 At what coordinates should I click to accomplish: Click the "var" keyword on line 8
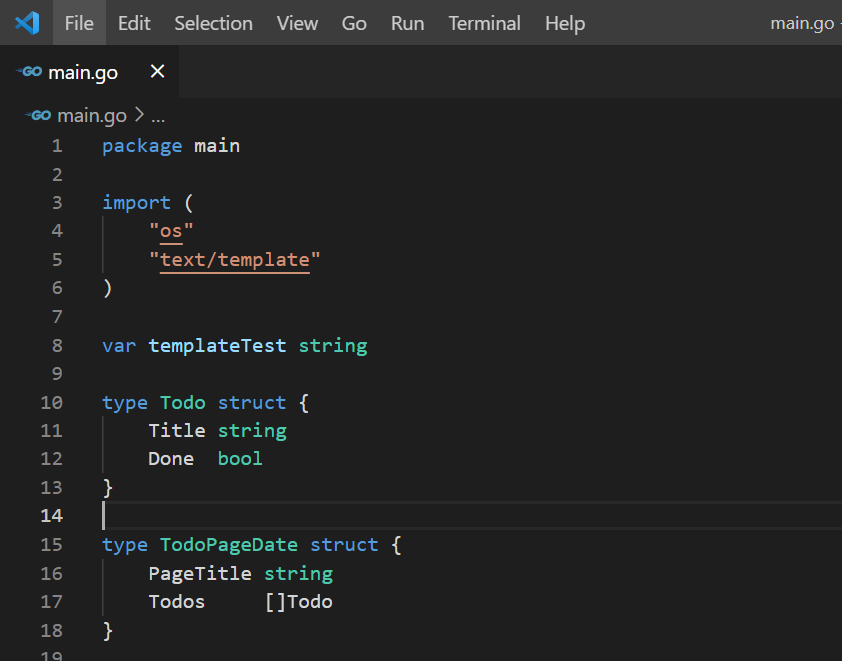click(119, 346)
